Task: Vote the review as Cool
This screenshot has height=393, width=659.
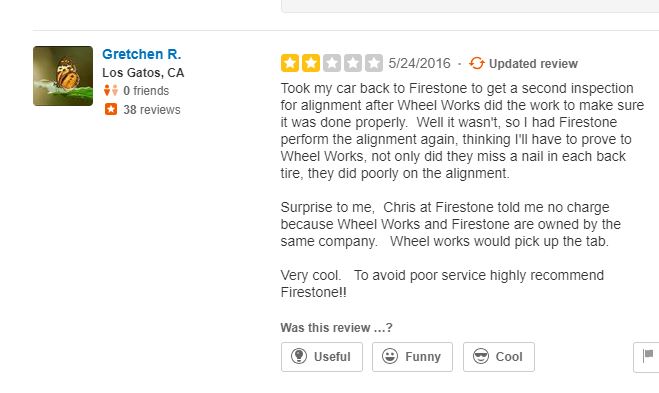Action: coord(499,357)
